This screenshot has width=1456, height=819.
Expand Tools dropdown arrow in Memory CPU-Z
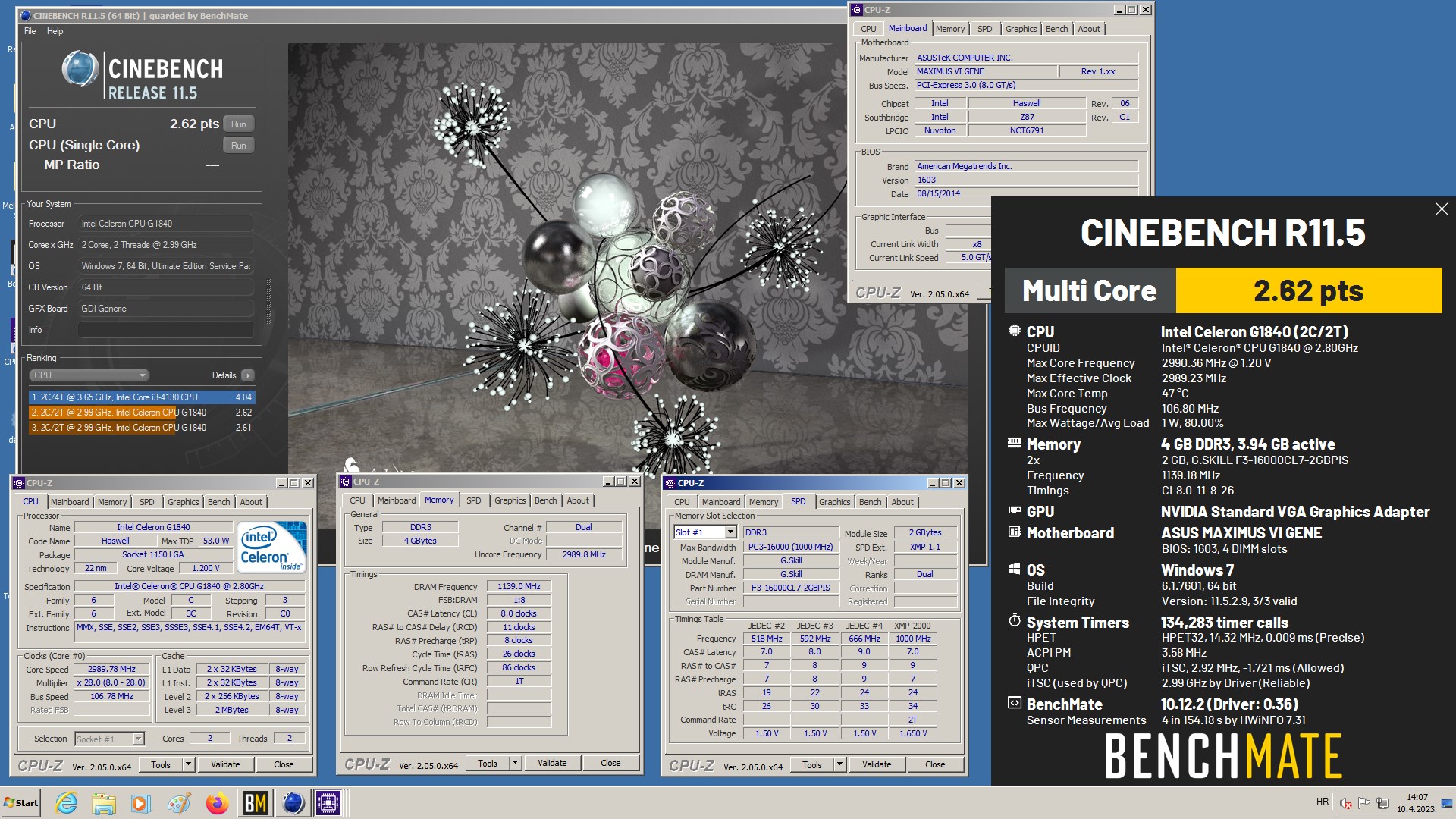pos(516,763)
